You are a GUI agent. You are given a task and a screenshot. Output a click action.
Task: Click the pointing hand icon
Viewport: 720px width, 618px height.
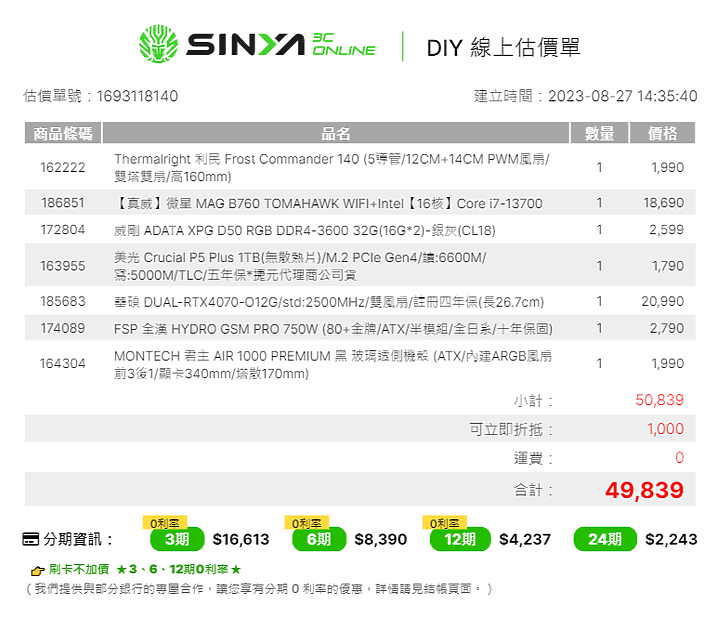point(37,571)
